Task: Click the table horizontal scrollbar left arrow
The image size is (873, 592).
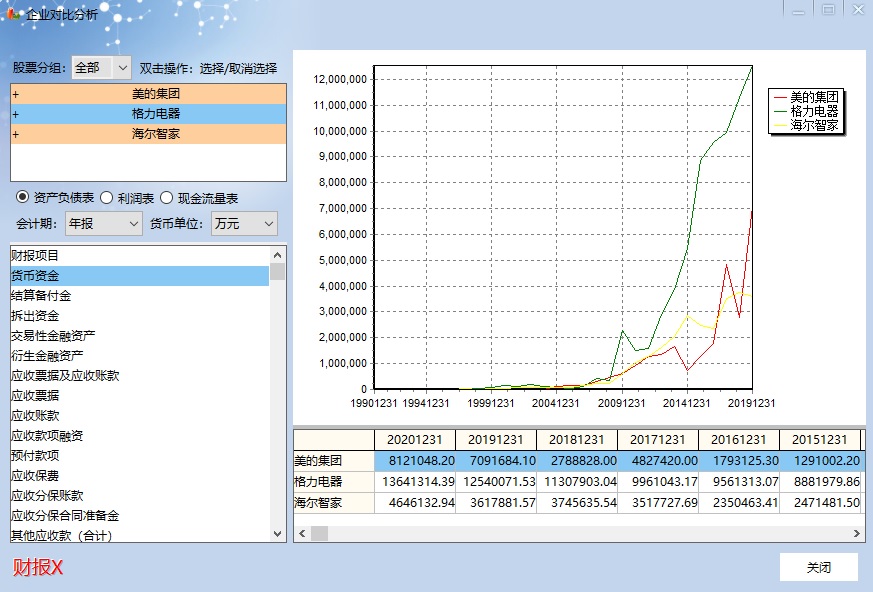Action: 301,534
